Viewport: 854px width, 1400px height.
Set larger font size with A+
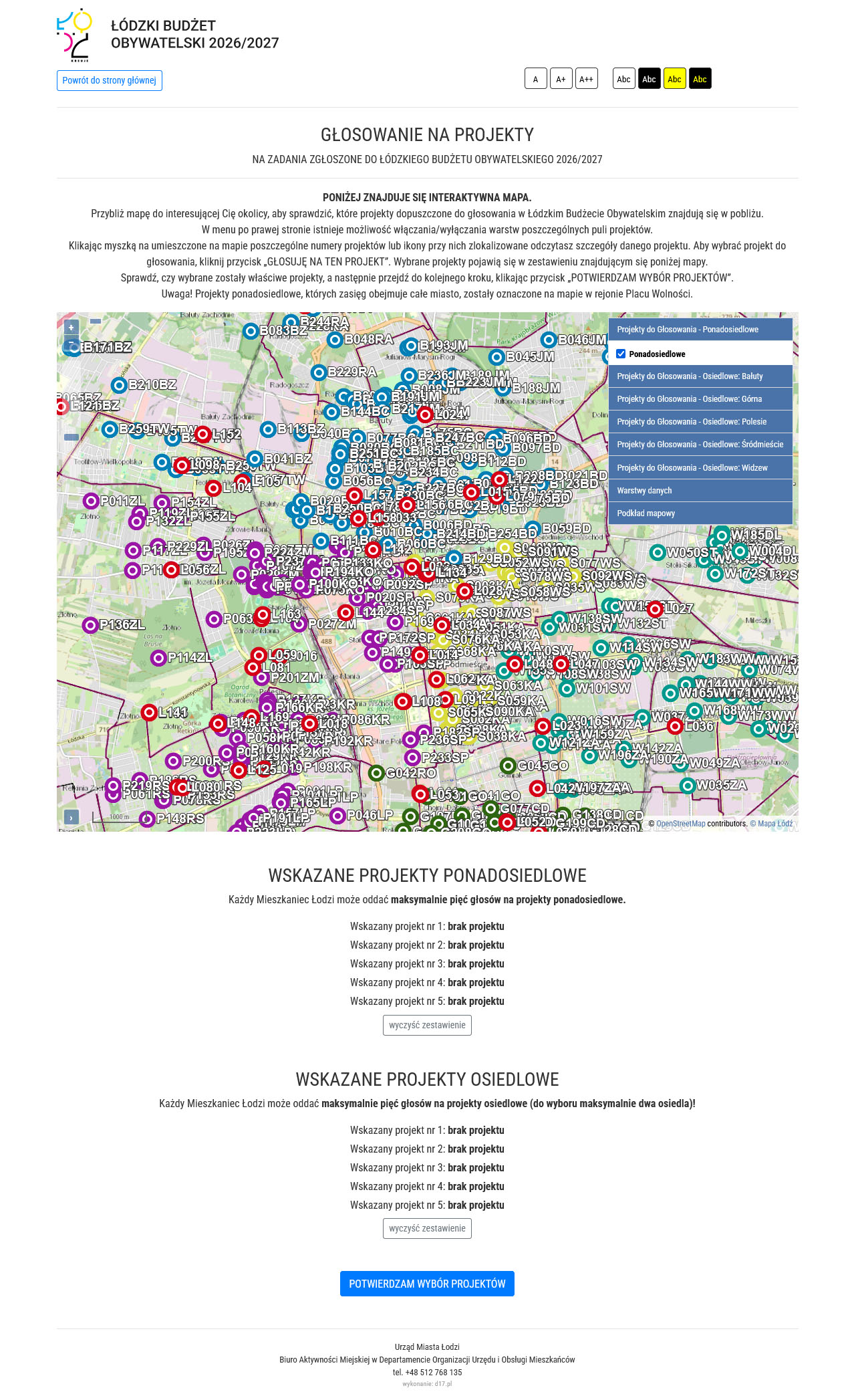tap(561, 78)
